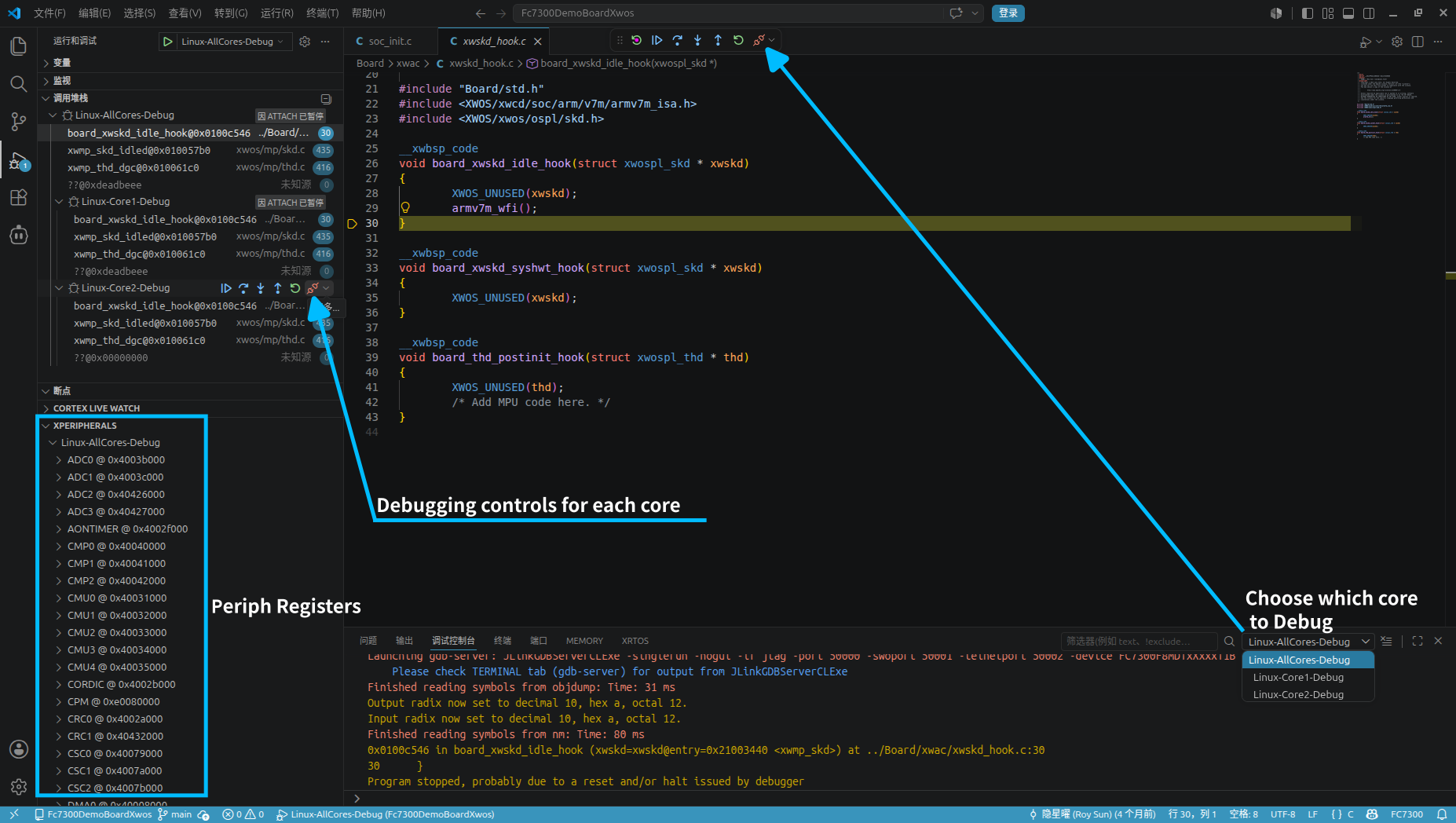The height and width of the screenshot is (823, 1456).
Task: Expand the 监视 watch section
Action: point(191,81)
